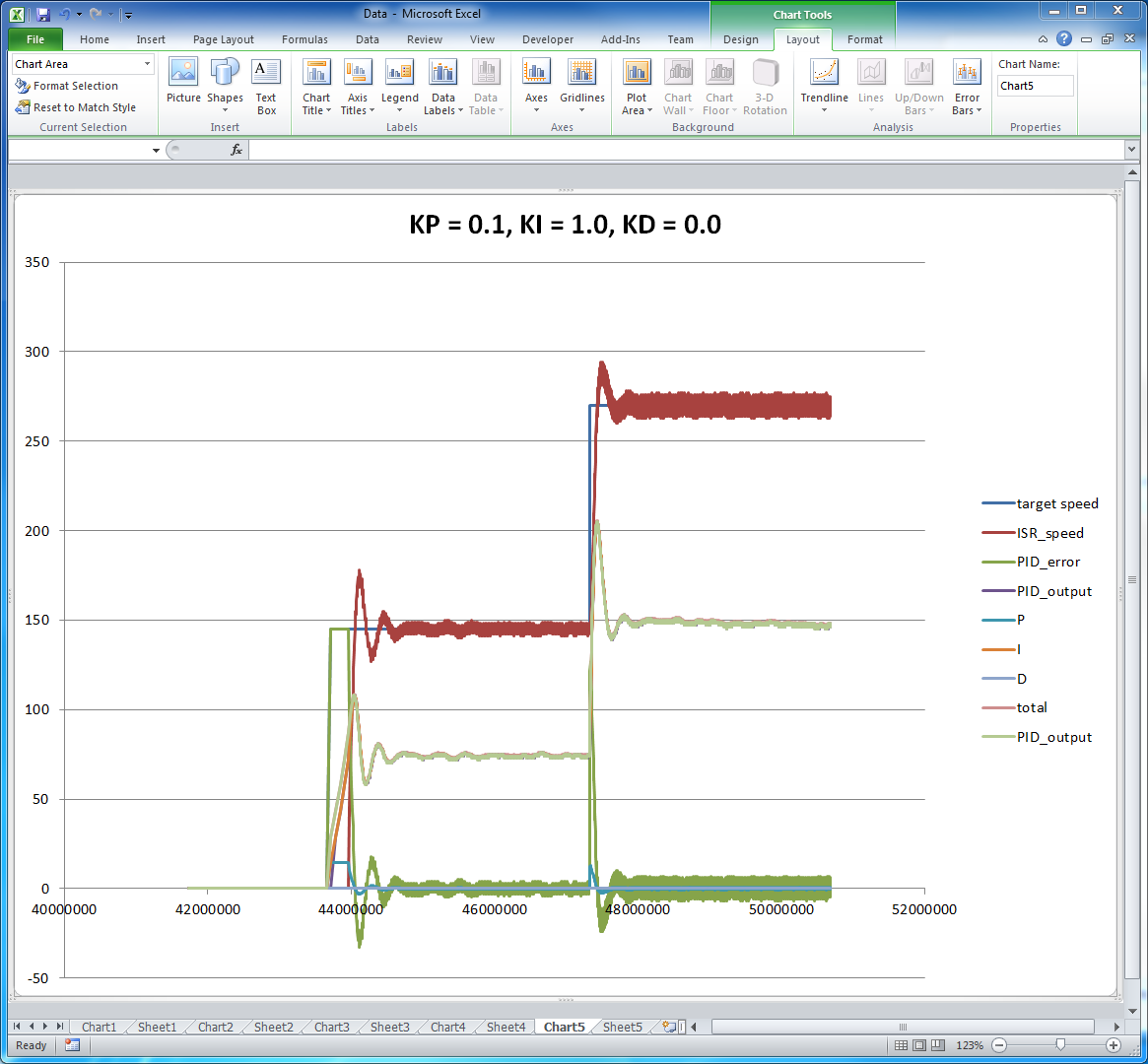Select the Chart4 sheet tab
This screenshot has height=1064, width=1148.
coord(448,1027)
